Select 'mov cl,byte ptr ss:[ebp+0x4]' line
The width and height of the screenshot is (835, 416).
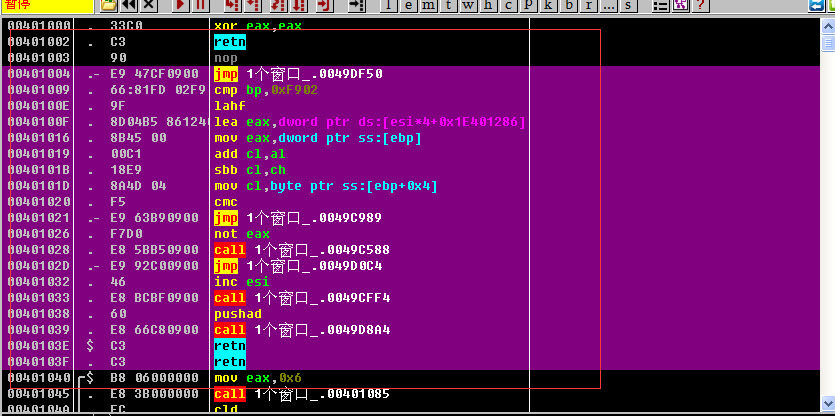[x=326, y=186]
